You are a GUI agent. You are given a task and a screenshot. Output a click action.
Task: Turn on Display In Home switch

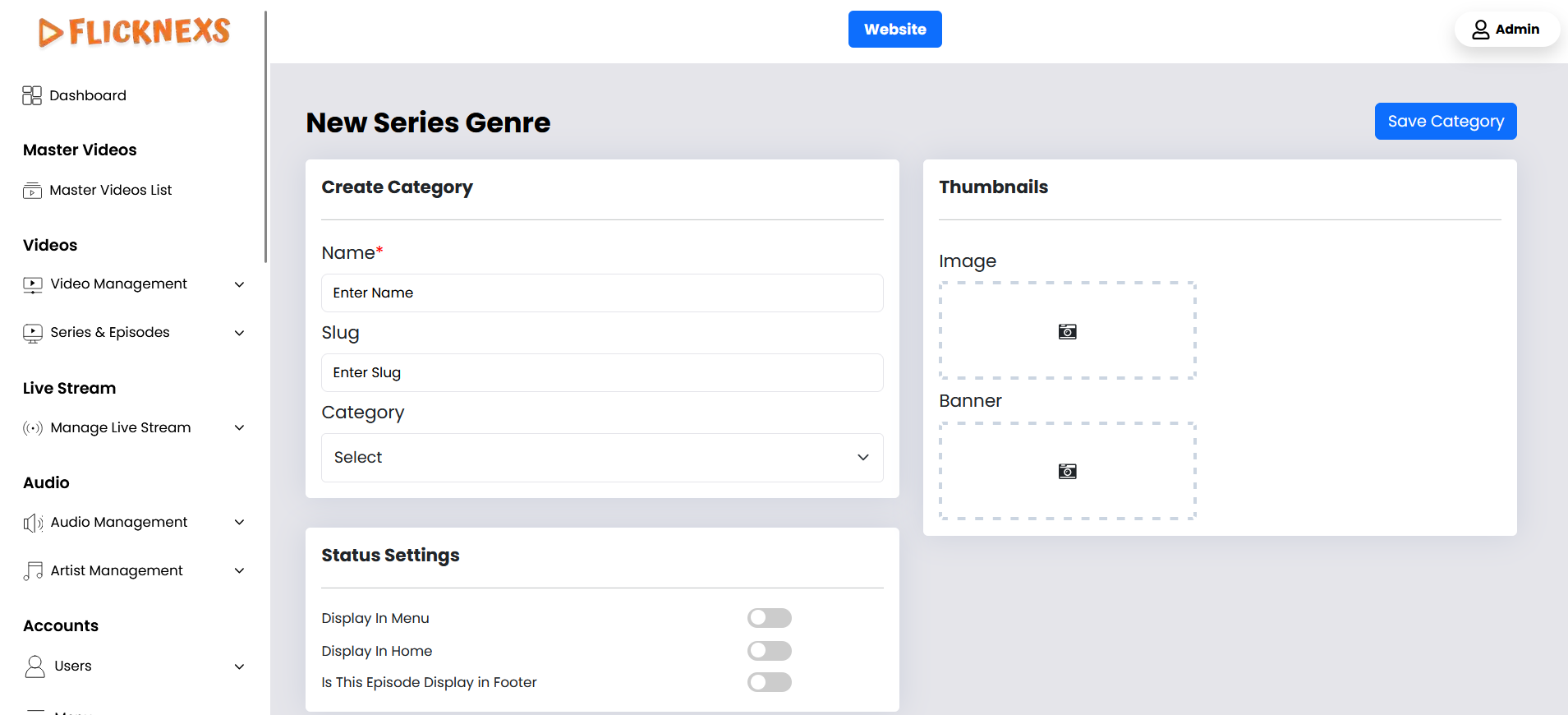(769, 651)
